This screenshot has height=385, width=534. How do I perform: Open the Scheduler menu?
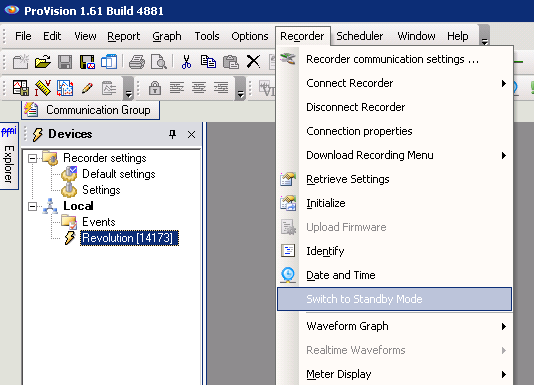click(x=360, y=36)
